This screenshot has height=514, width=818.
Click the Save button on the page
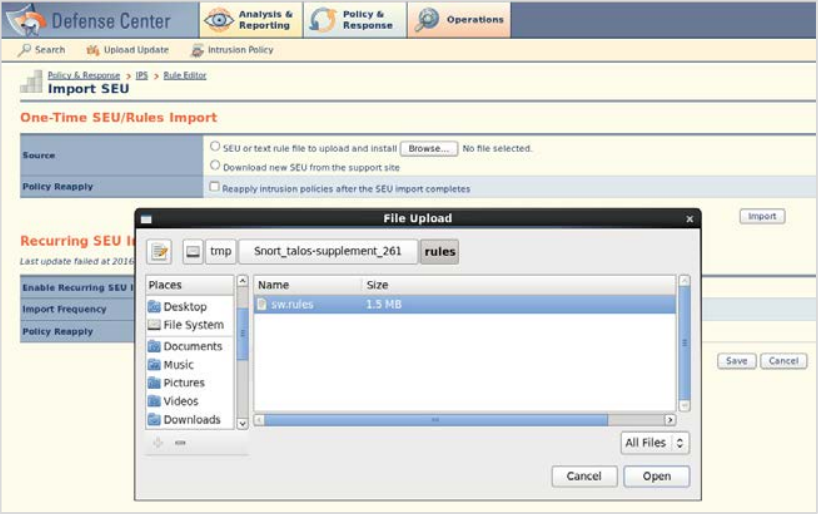coord(737,361)
